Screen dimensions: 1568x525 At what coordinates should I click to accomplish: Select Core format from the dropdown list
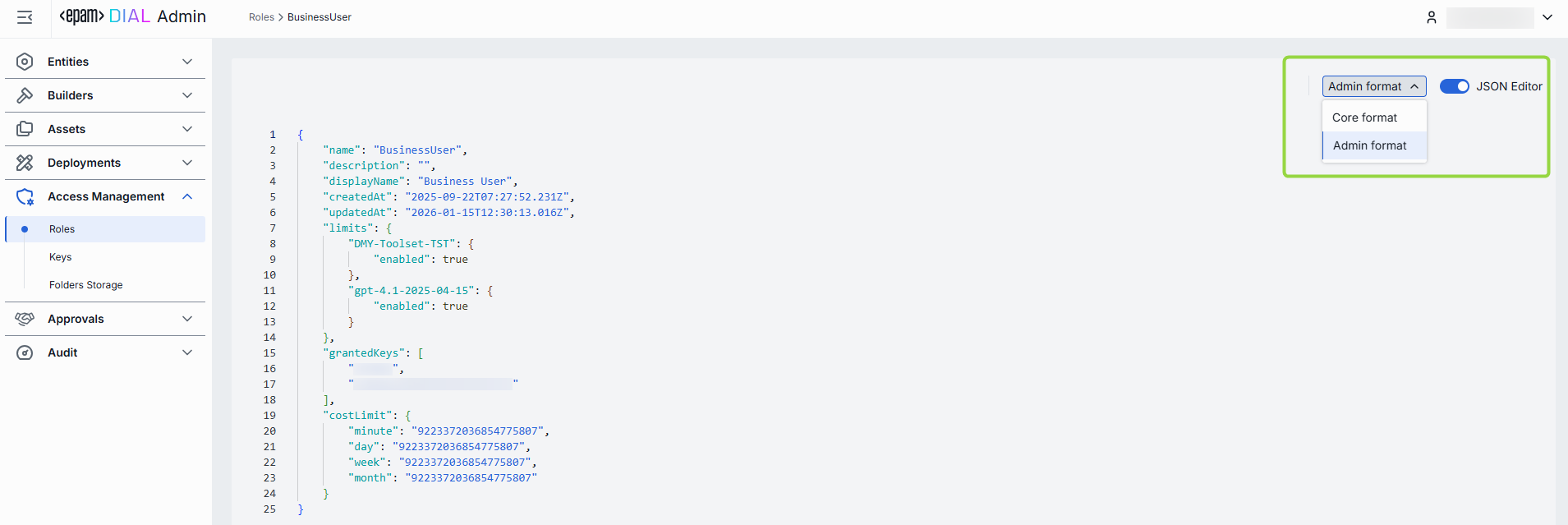pos(1364,117)
